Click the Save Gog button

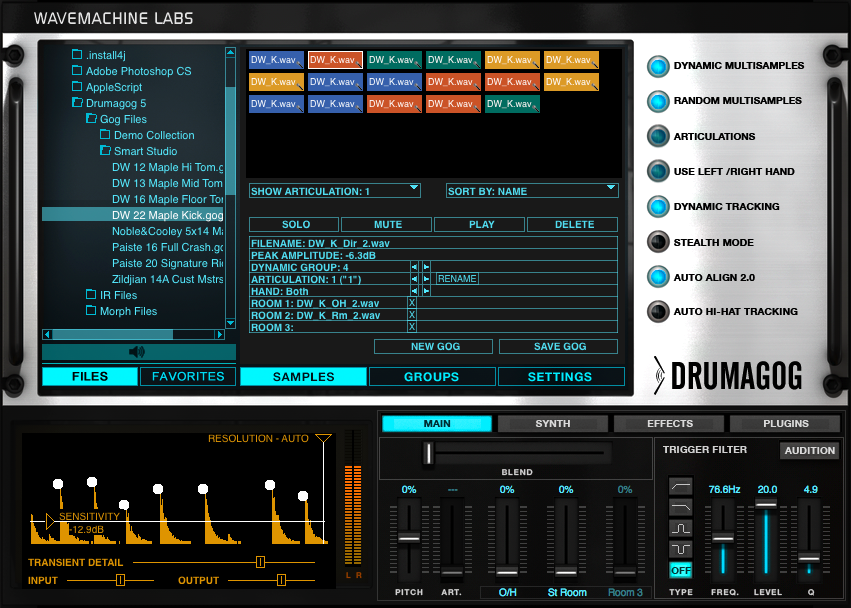point(558,347)
